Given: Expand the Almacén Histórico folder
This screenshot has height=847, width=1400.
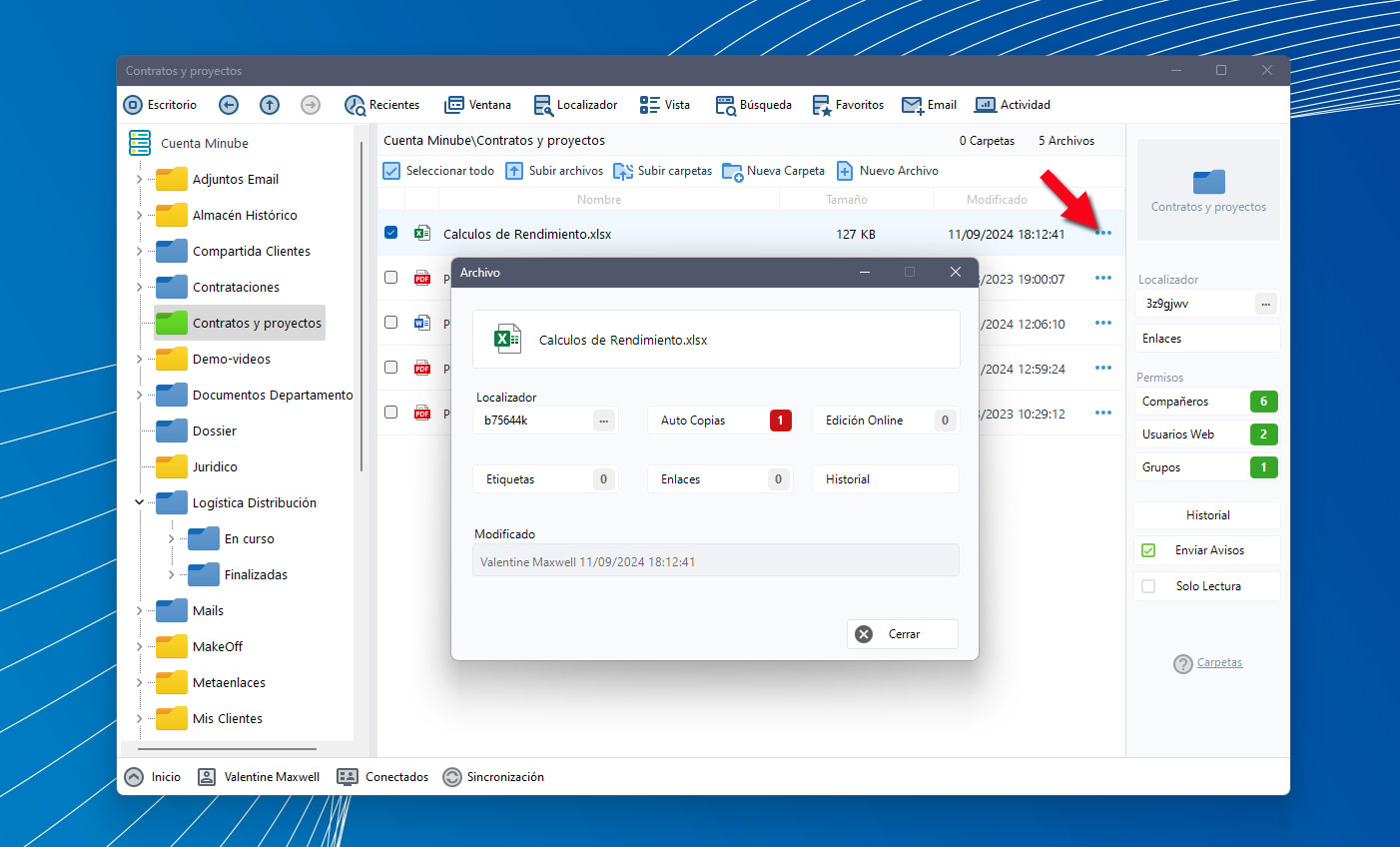Looking at the screenshot, I should point(139,216).
